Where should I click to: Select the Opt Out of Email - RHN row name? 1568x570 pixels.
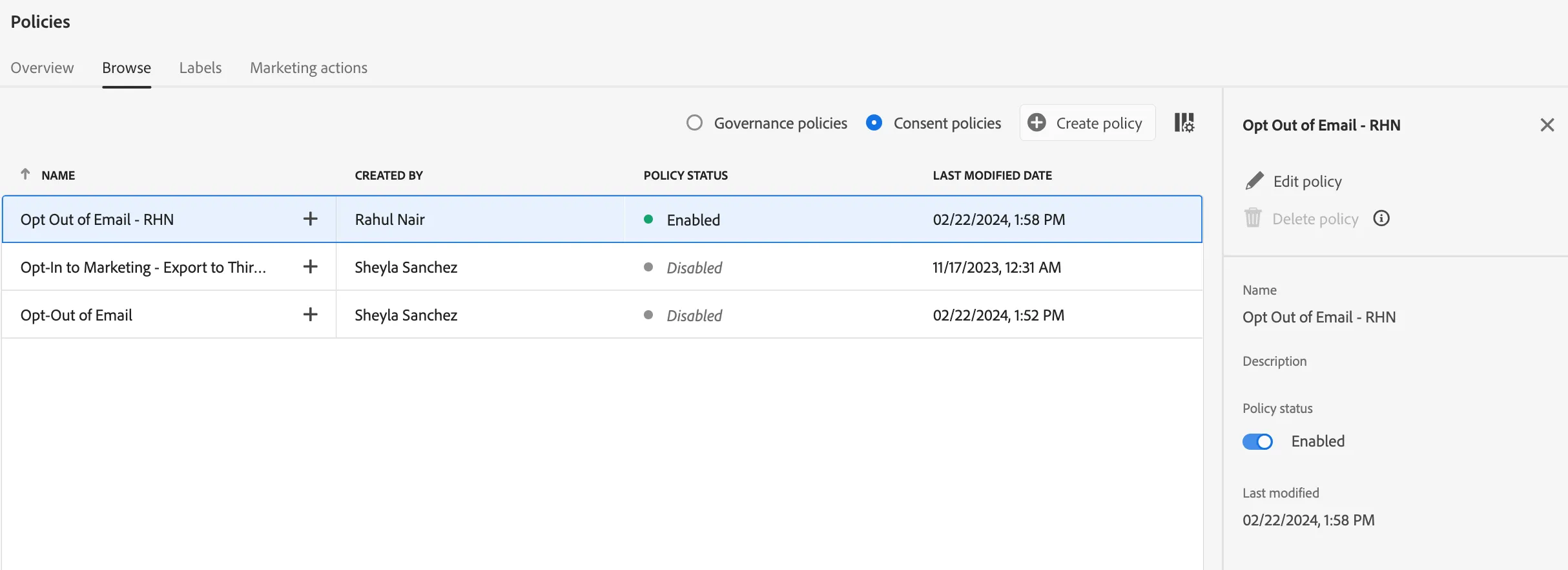pyautogui.click(x=98, y=220)
